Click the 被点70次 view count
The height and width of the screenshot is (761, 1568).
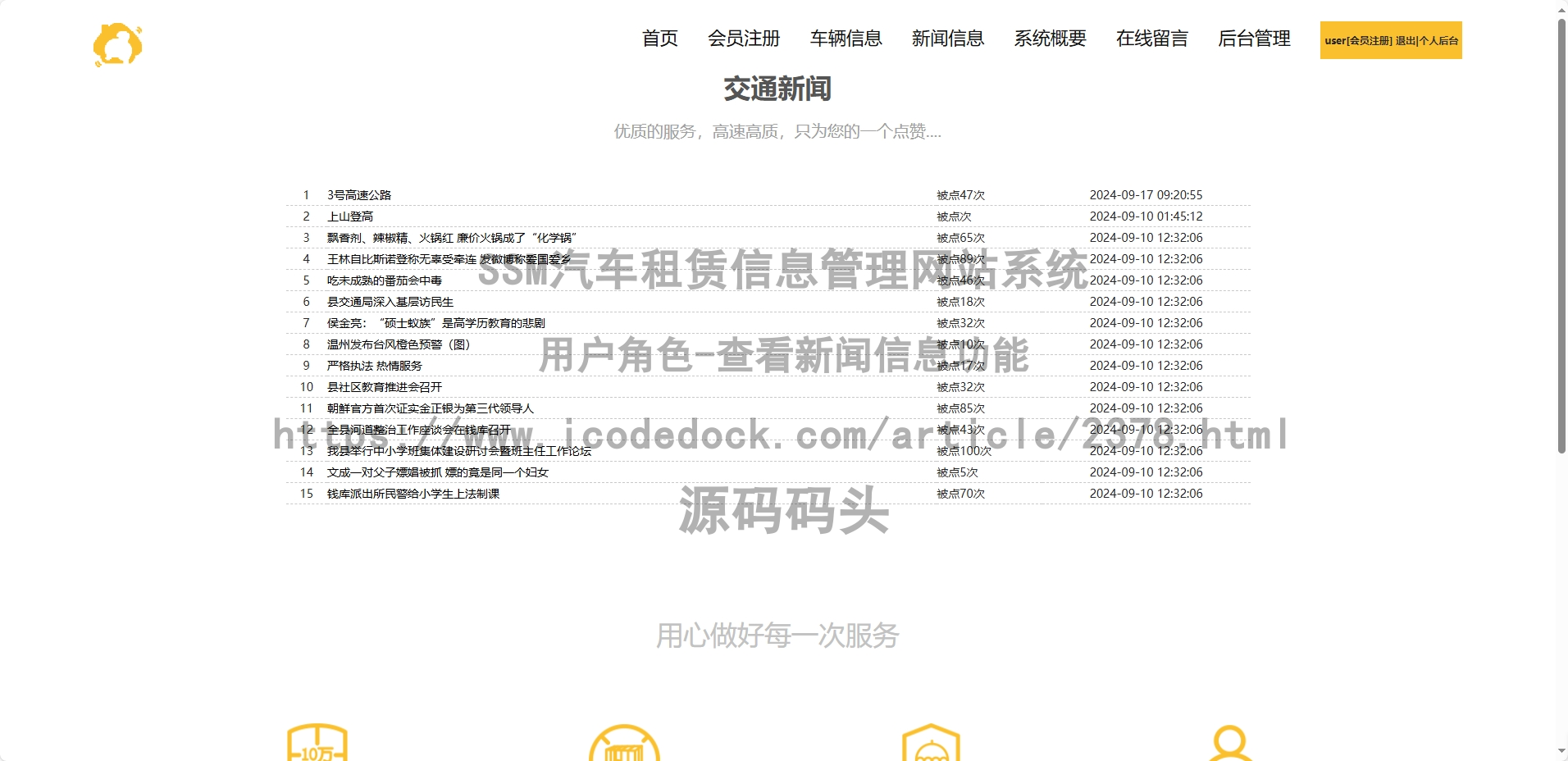tap(961, 494)
